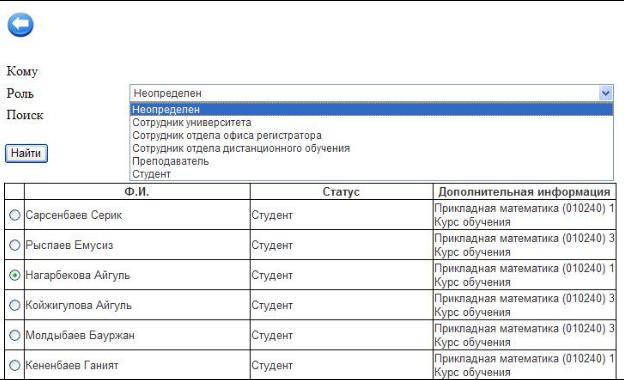The width and height of the screenshot is (624, 380).
Task: Click name text Кененбаев Ганият
Action: (72, 365)
